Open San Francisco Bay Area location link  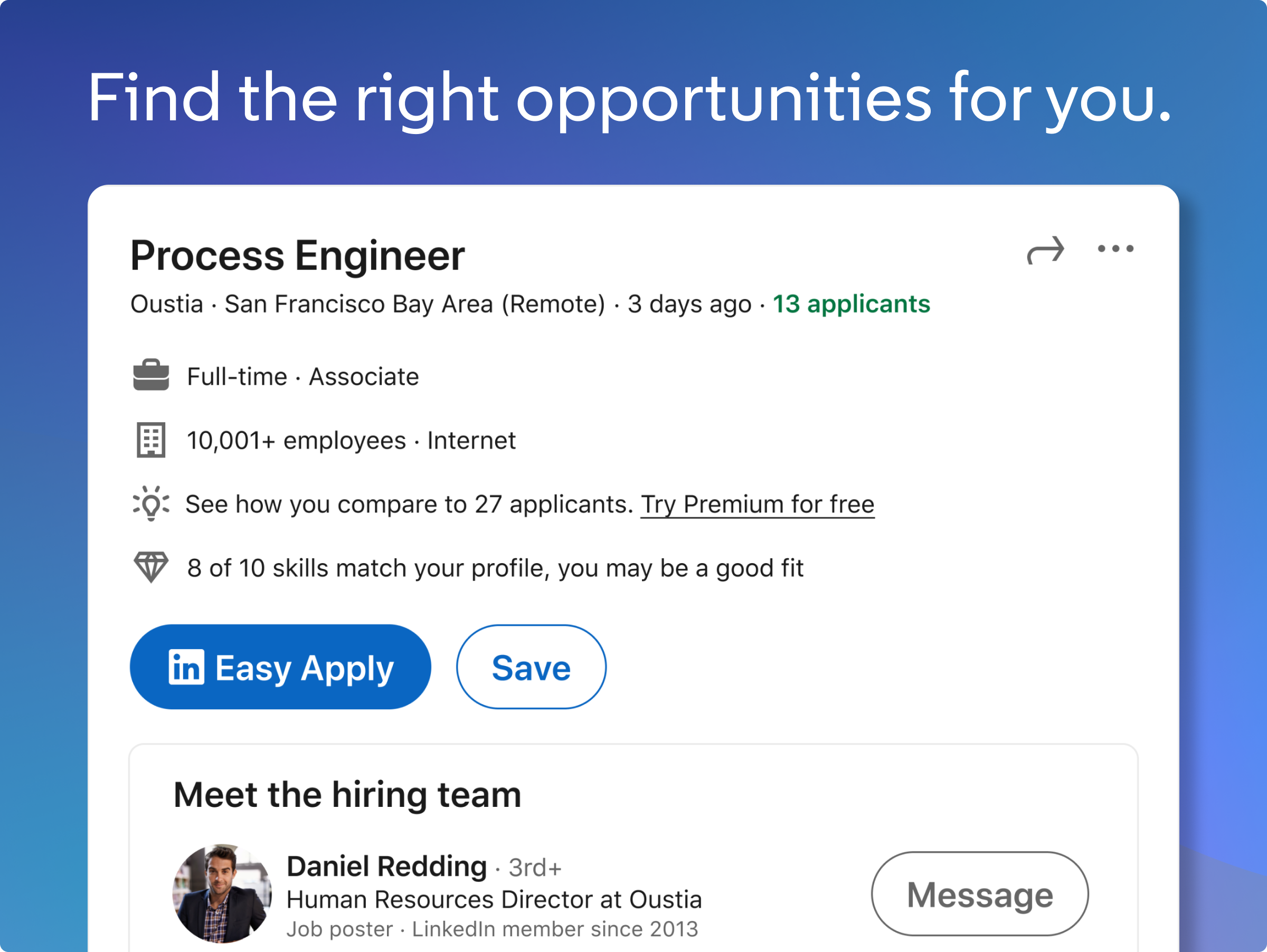point(415,304)
